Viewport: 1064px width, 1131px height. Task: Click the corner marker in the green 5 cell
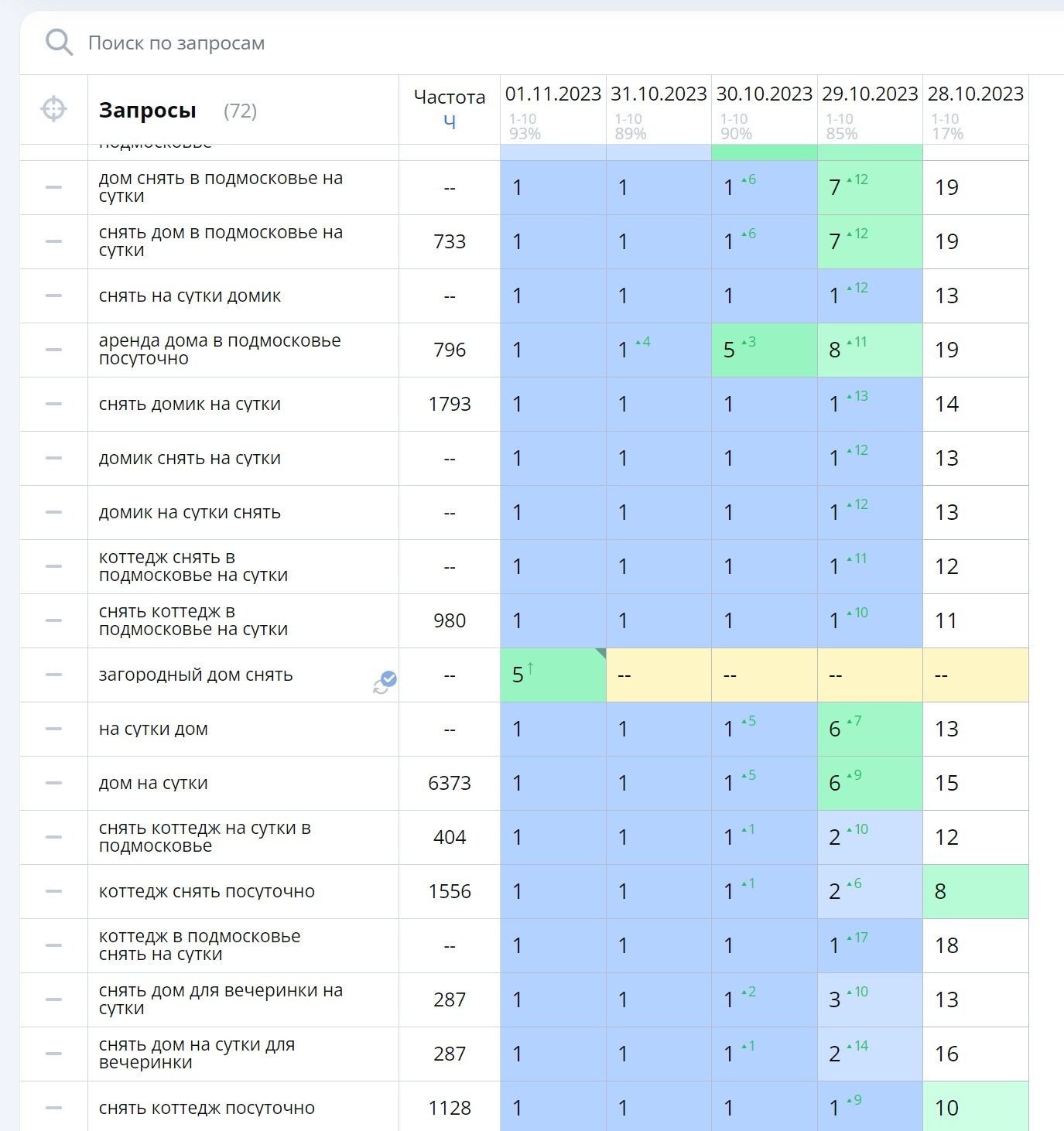pyautogui.click(x=600, y=654)
